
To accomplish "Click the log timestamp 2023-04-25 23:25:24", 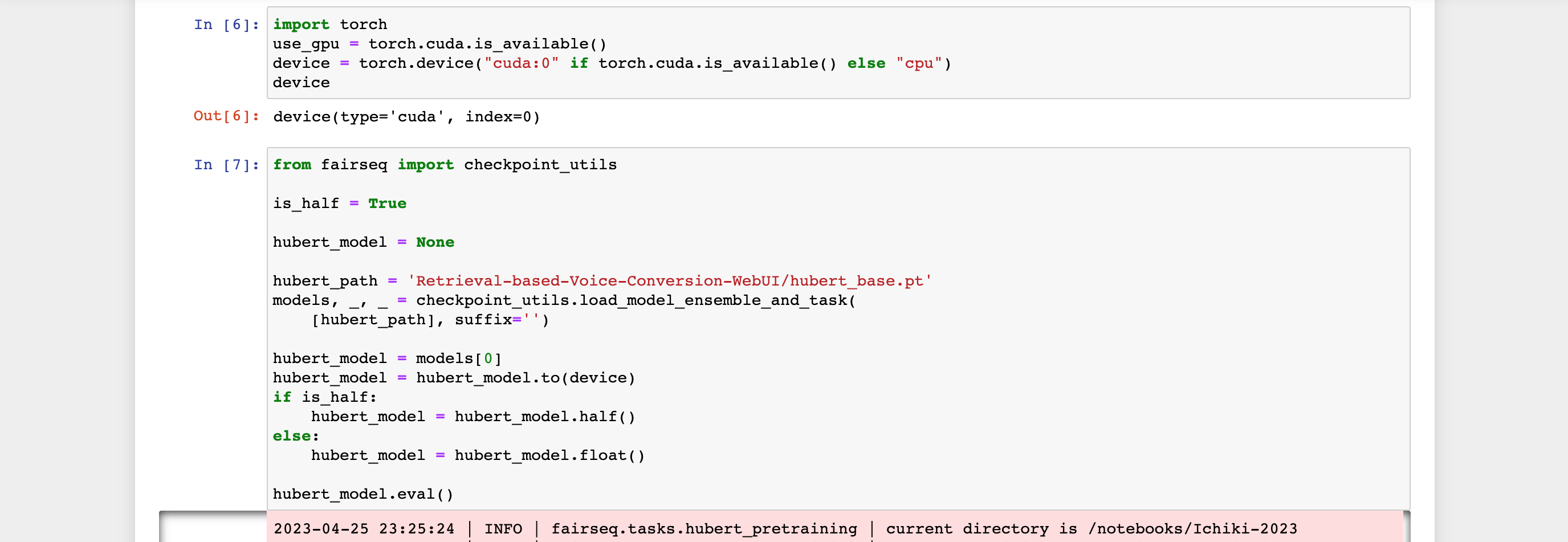I will 364,529.
